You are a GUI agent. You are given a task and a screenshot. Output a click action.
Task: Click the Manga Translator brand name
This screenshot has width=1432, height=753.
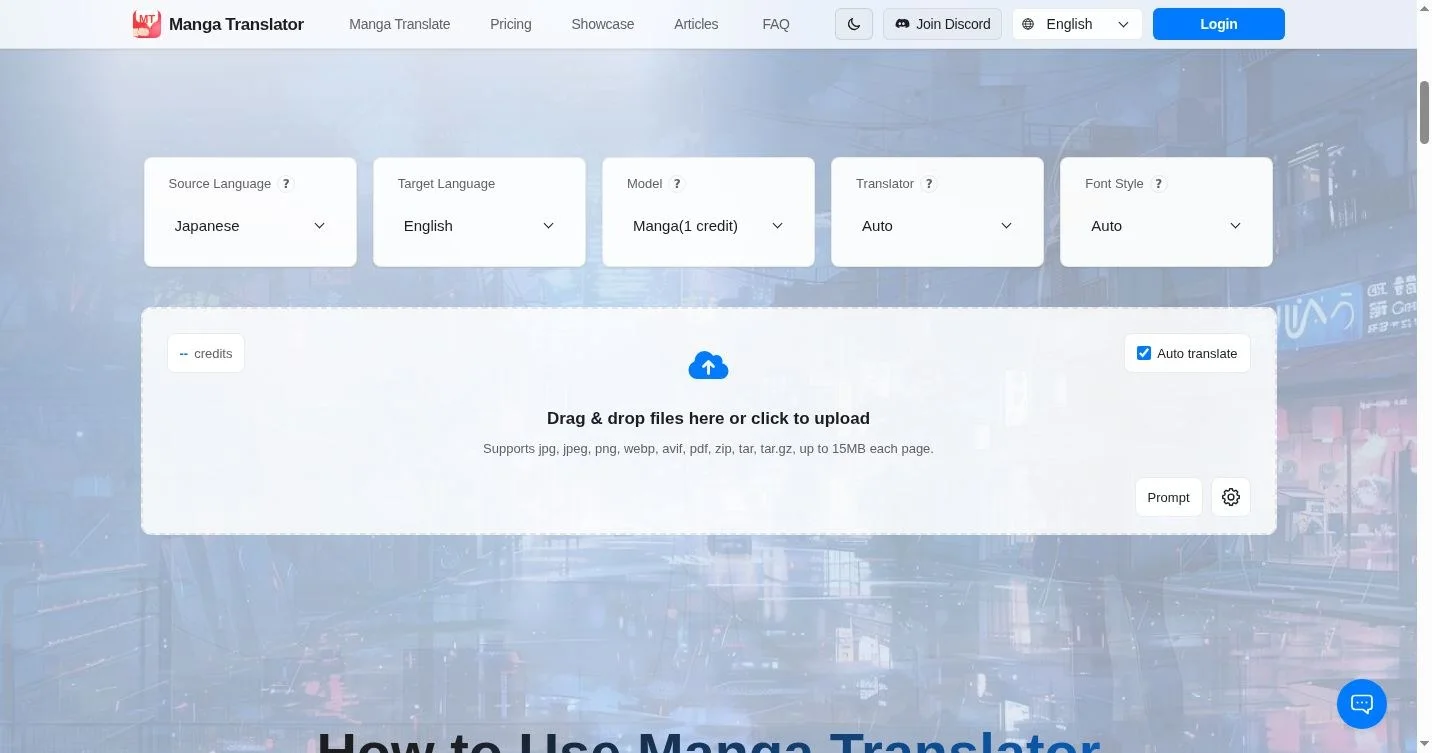coord(236,24)
